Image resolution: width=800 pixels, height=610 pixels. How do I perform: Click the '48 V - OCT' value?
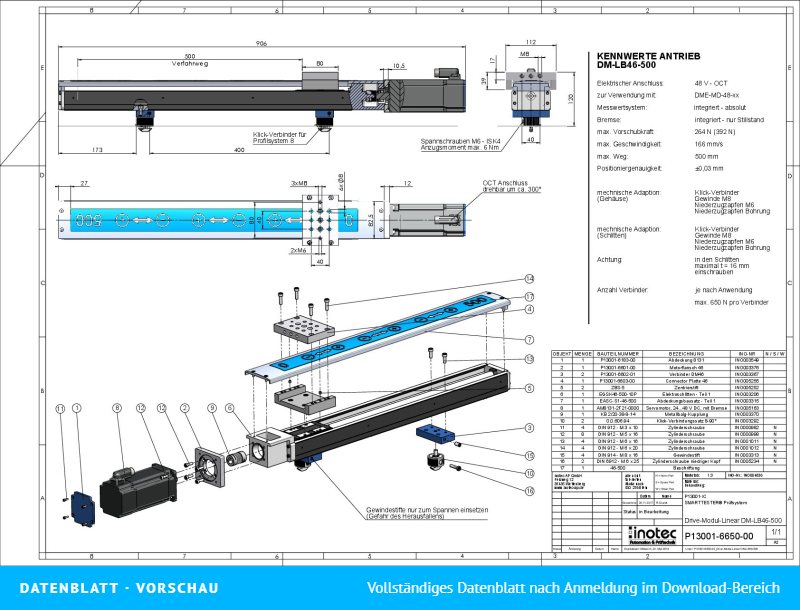click(711, 83)
